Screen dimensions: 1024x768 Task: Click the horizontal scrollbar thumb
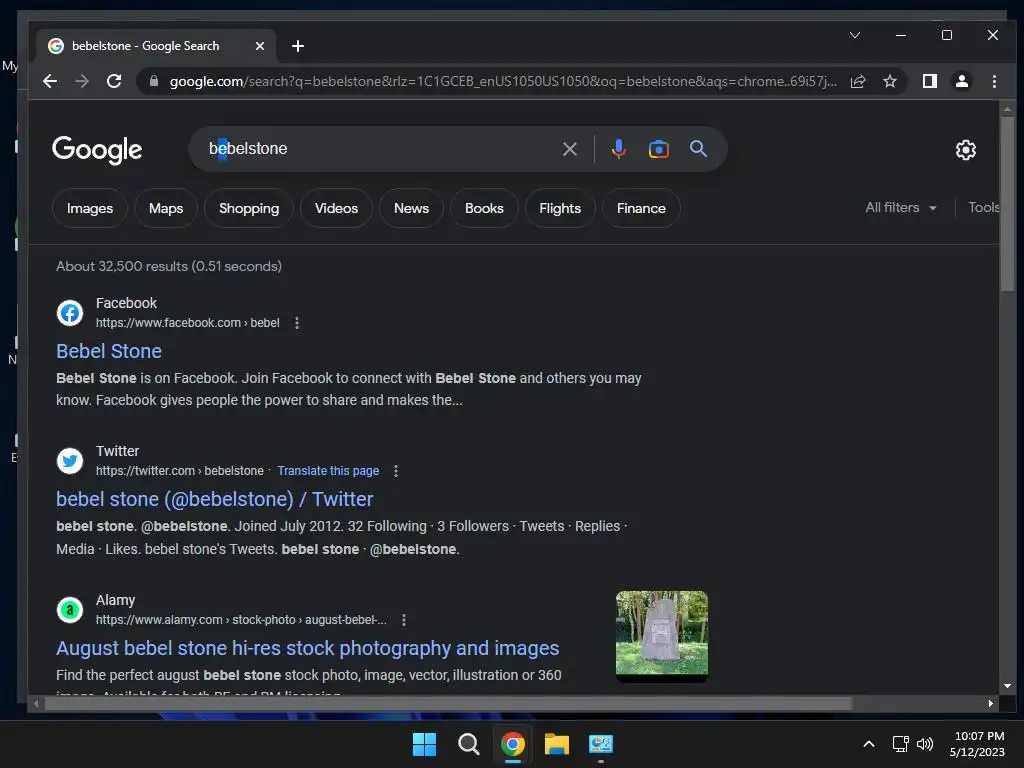[x=448, y=703]
